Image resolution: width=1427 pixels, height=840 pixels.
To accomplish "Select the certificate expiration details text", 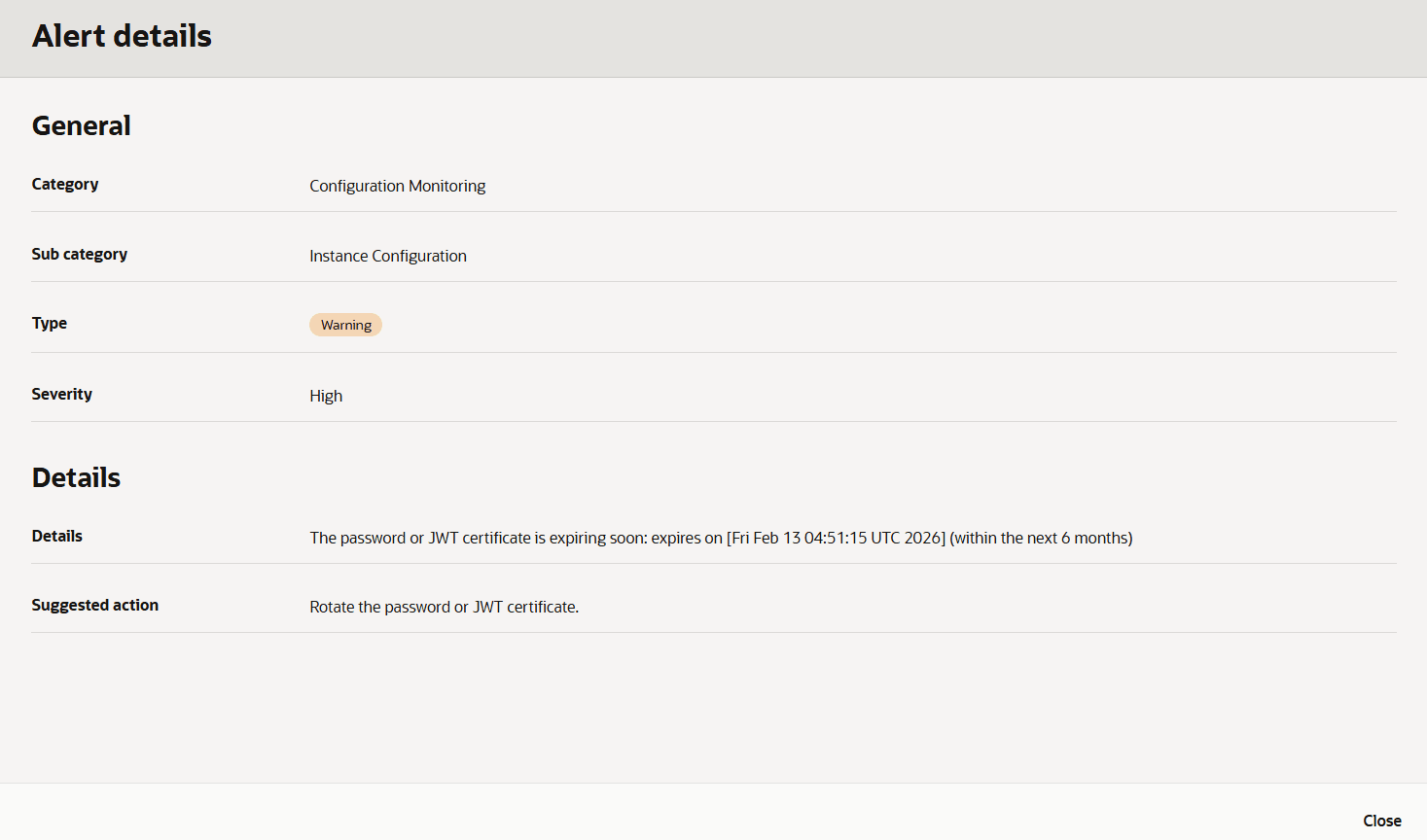I will [720, 538].
